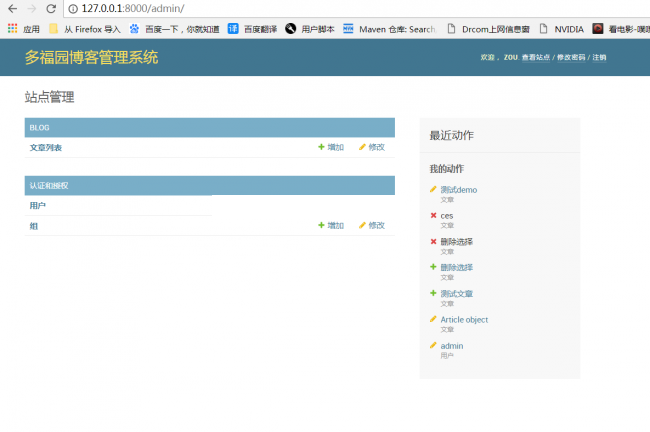Go back using the browser back arrow
Image resolution: width=650 pixels, height=432 pixels.
point(13,8)
